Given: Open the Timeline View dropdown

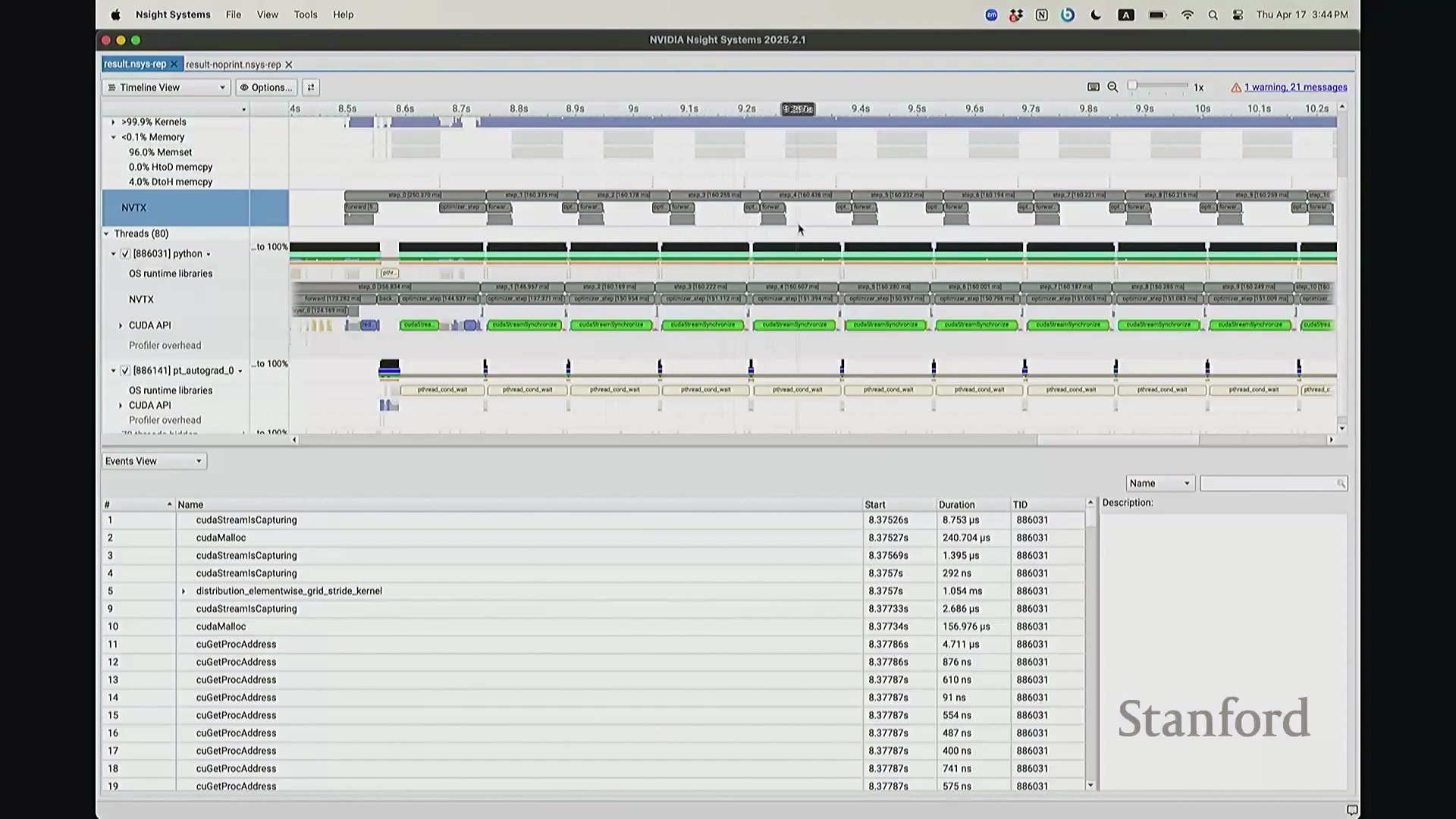Looking at the screenshot, I should (167, 87).
